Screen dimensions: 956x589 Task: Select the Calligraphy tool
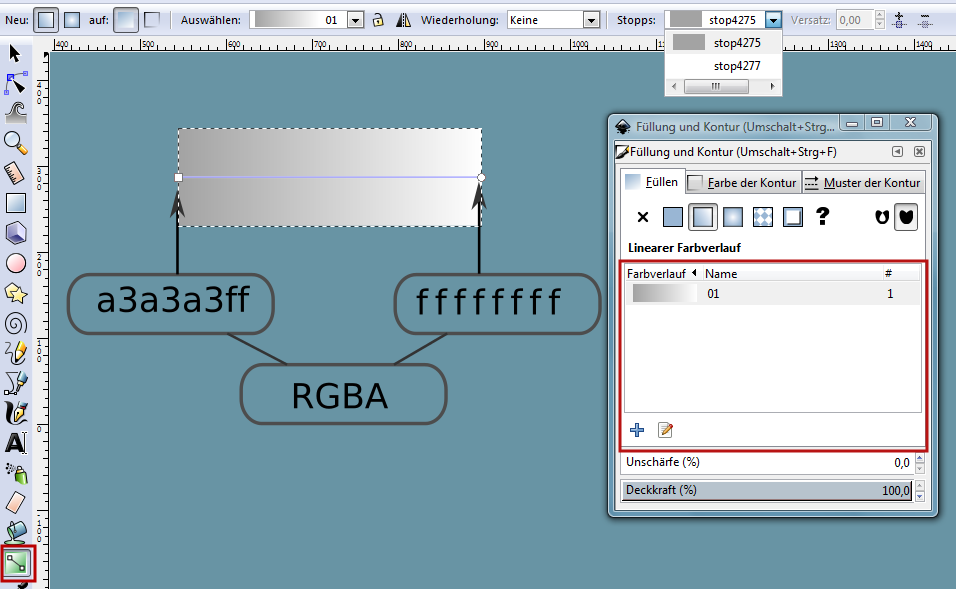tap(15, 413)
